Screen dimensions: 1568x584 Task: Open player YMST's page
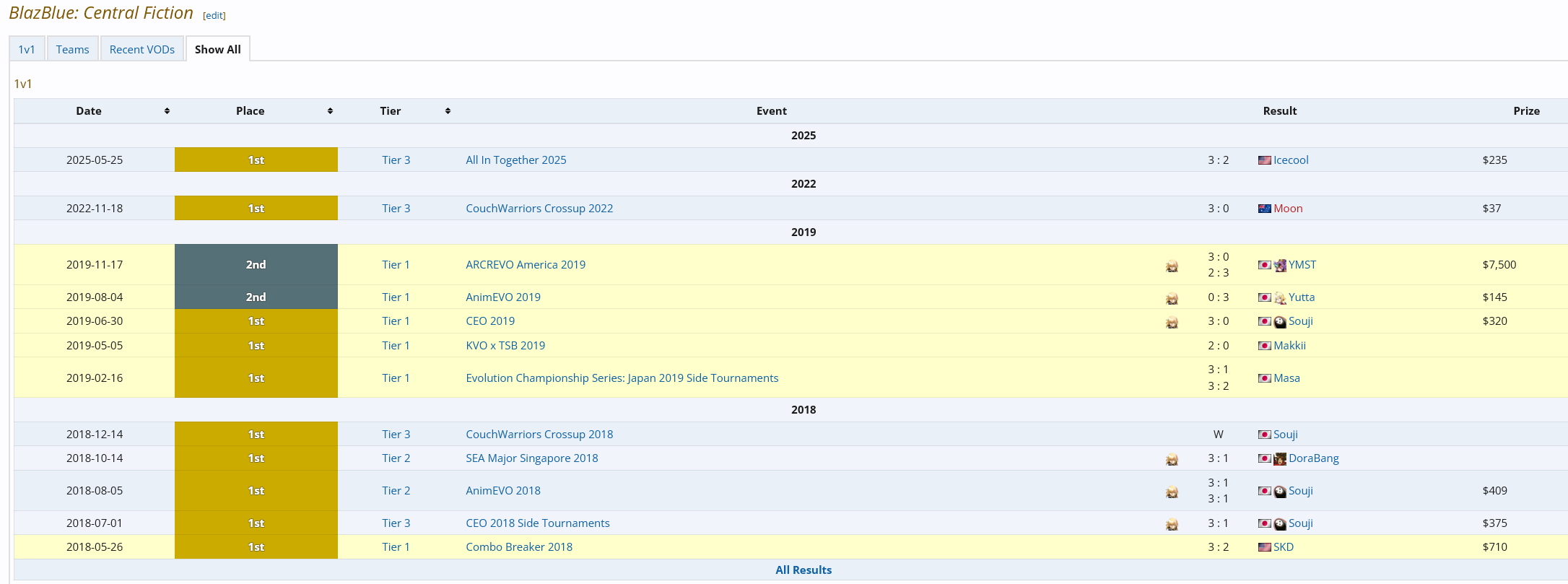click(1302, 265)
